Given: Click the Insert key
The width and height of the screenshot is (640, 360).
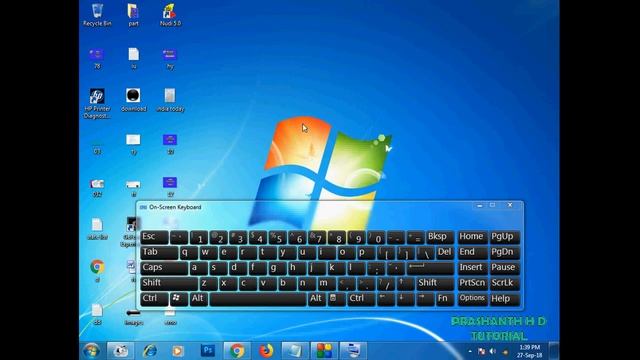Looking at the screenshot, I should 473,268.
